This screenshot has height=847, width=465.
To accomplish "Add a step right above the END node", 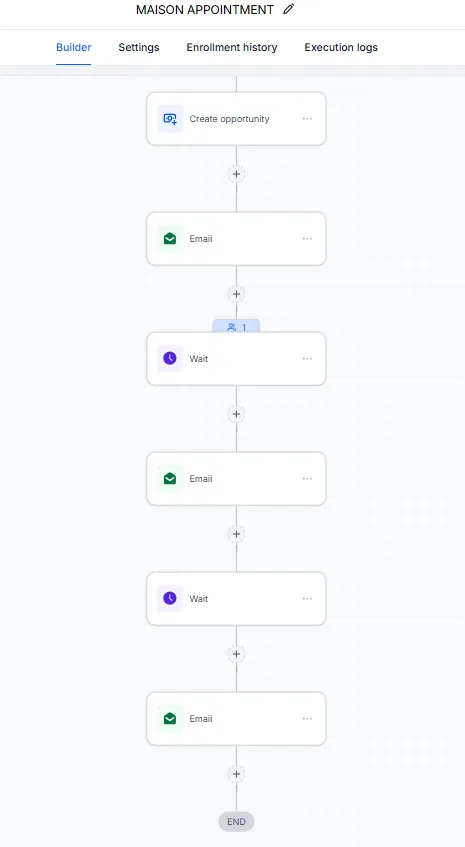I will point(236,774).
